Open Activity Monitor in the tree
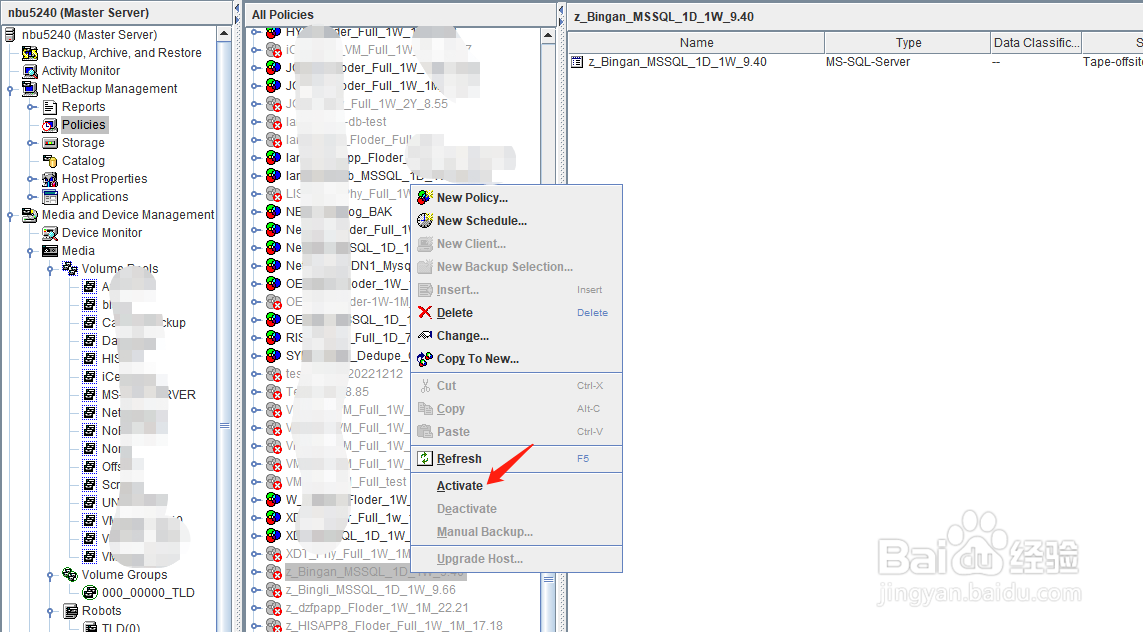Viewport: 1143px width, 632px height. pyautogui.click(x=81, y=71)
